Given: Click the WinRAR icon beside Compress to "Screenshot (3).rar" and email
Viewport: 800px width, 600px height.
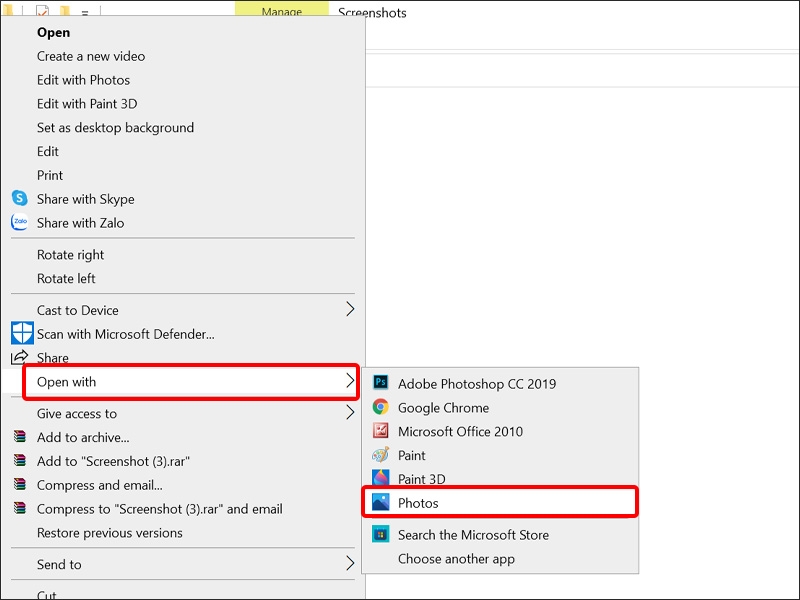Looking at the screenshot, I should click(x=19, y=508).
